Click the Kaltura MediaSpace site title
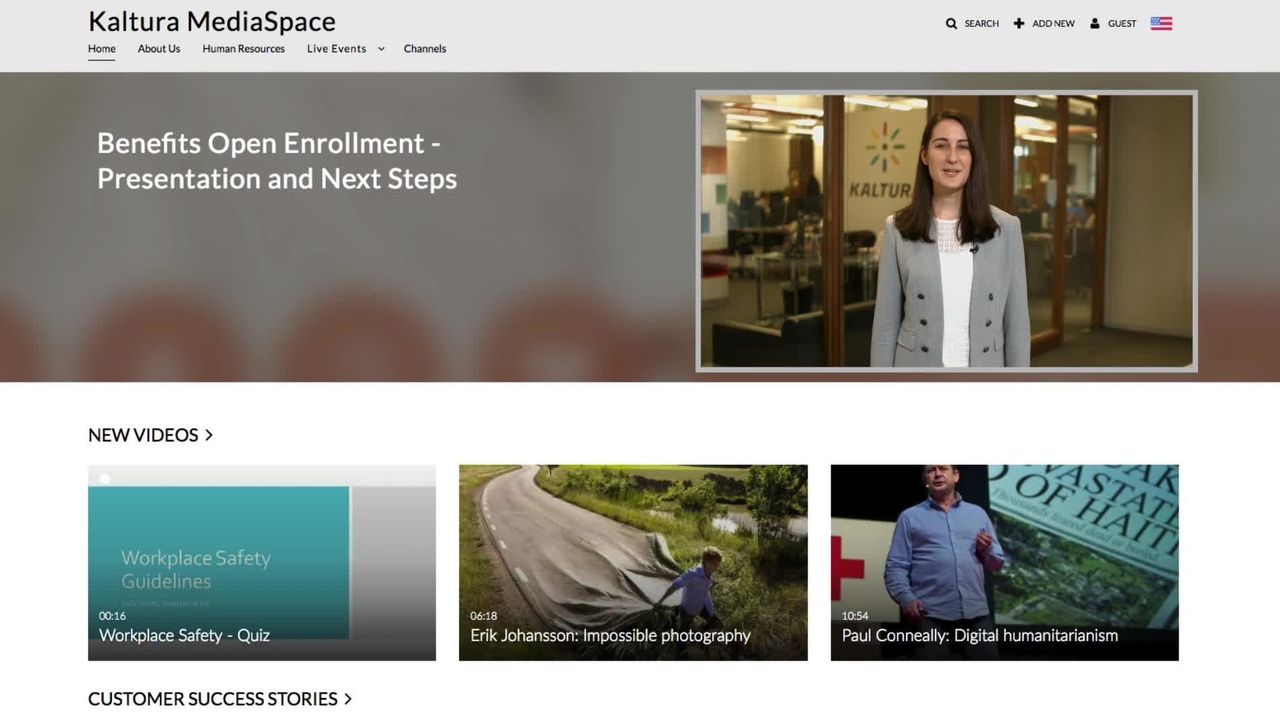The height and width of the screenshot is (725, 1280). click(x=212, y=21)
